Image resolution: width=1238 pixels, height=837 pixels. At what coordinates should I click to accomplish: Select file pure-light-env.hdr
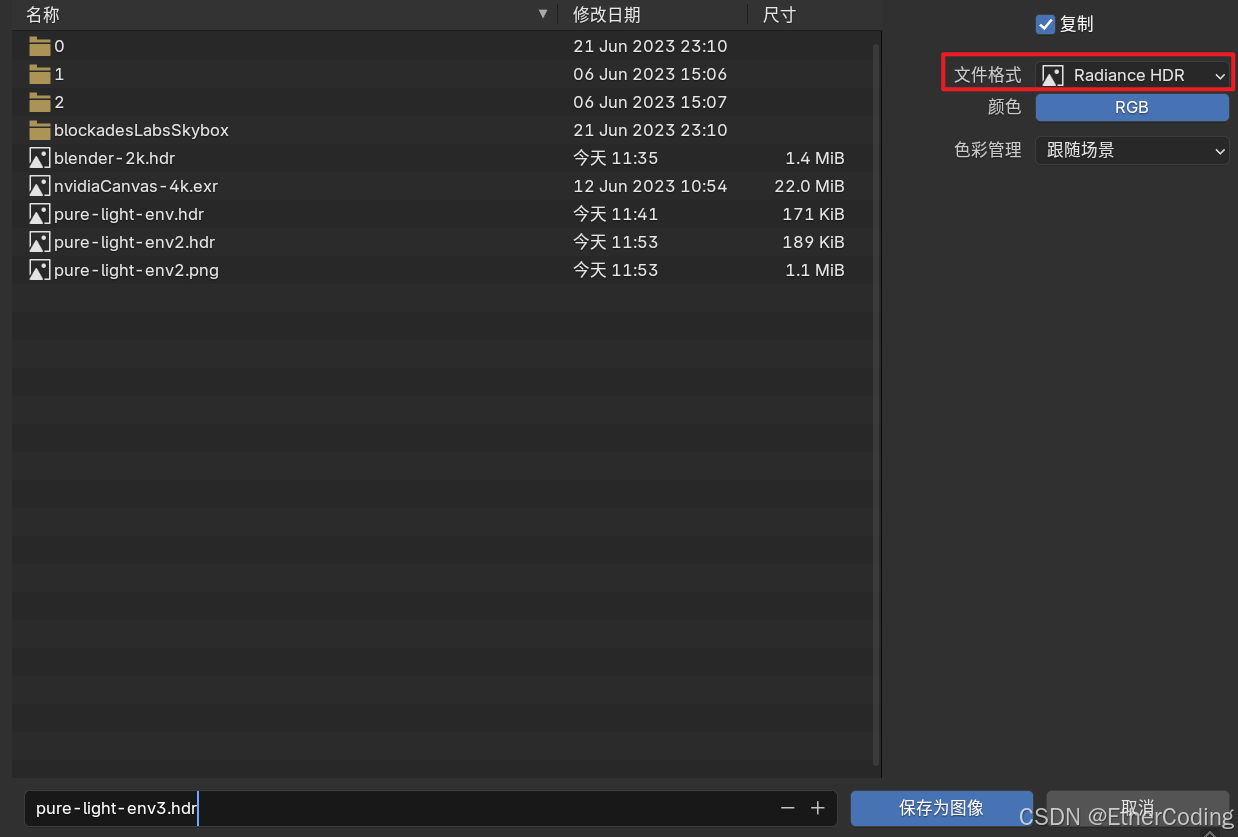tap(129, 214)
